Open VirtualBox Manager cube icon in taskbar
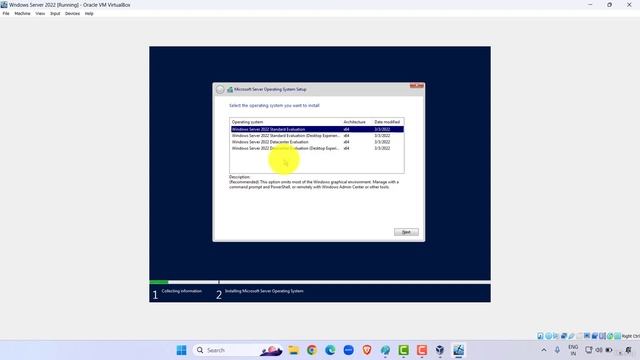 point(440,350)
